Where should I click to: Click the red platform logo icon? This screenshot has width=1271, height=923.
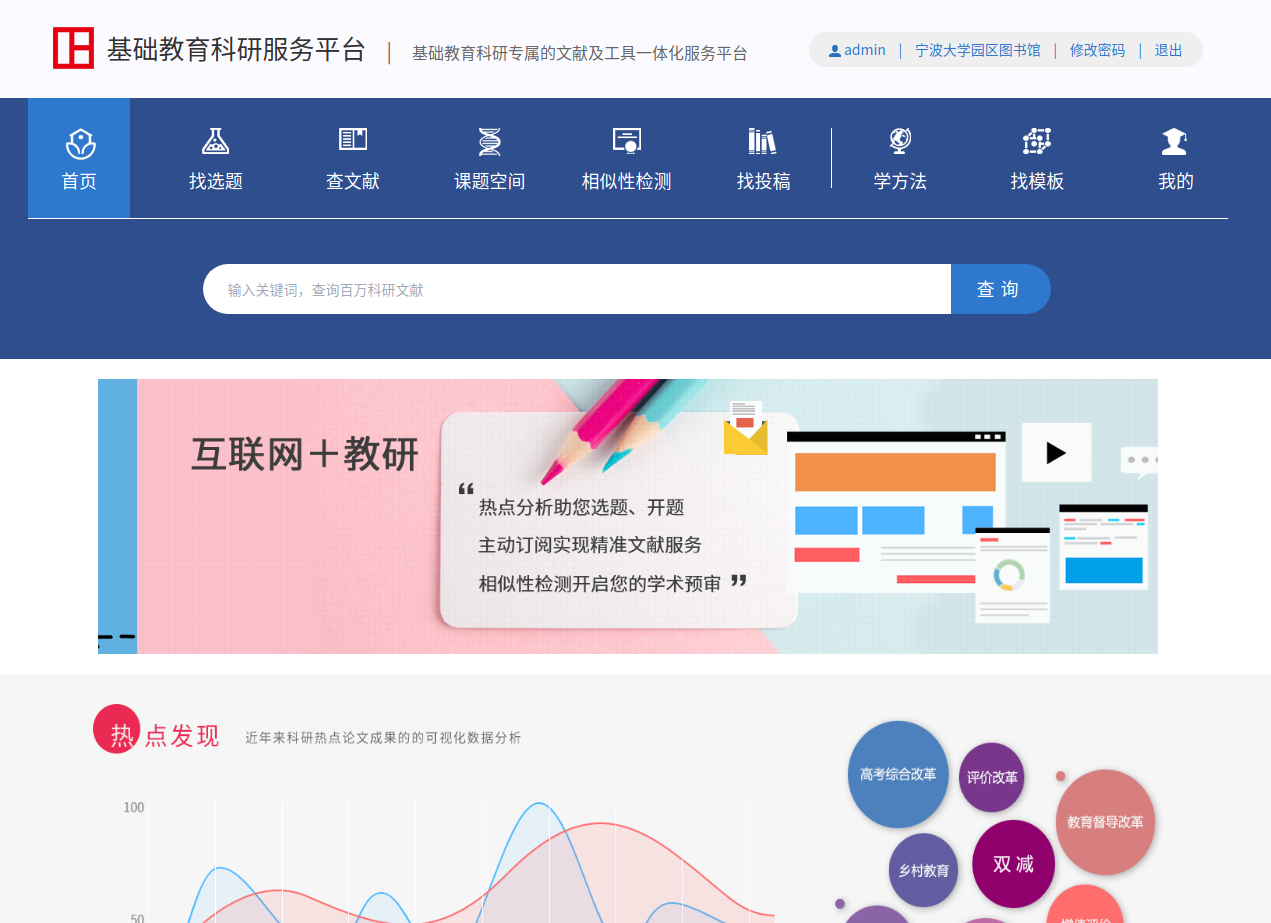(73, 48)
